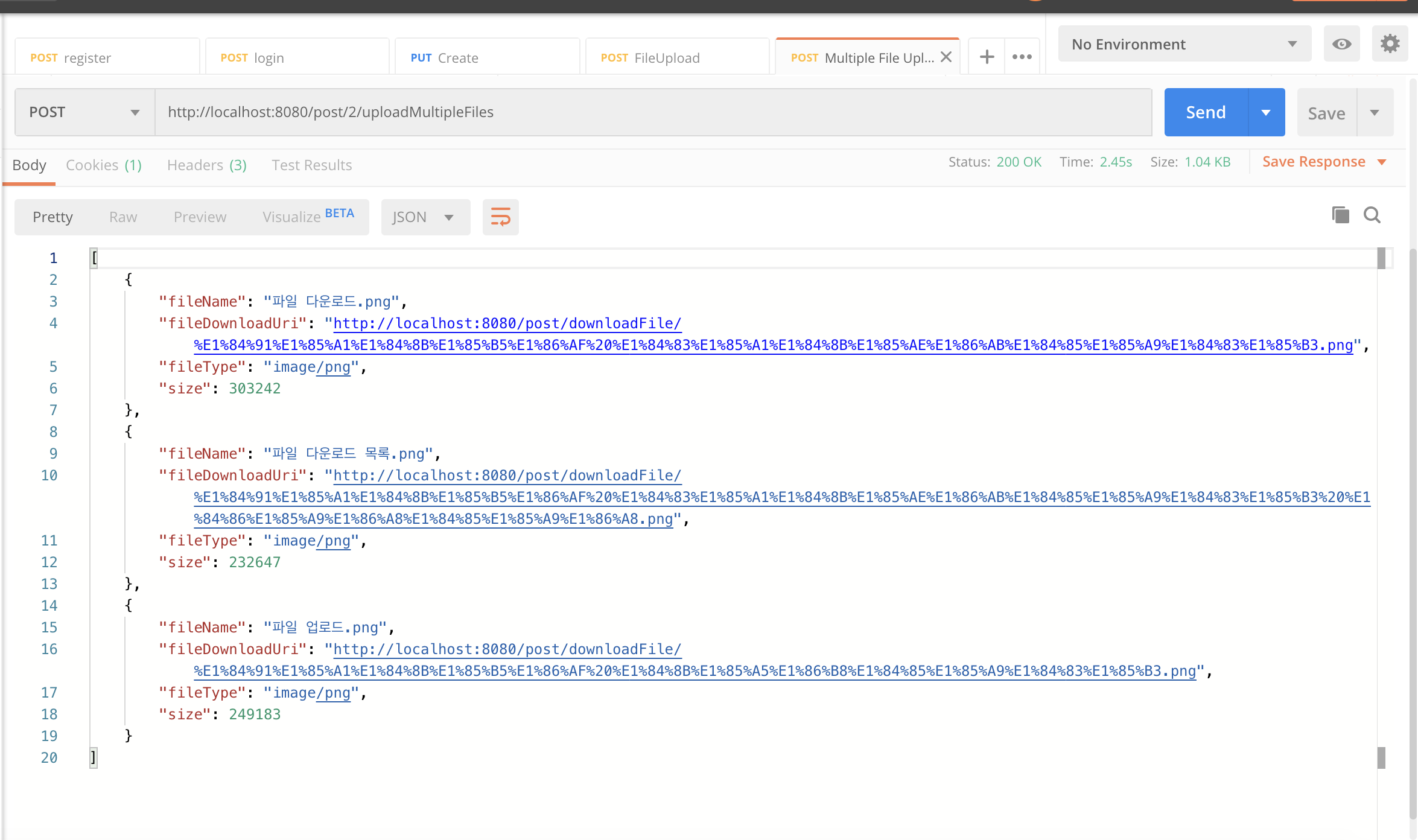Toggle the line wrap icon button
Screen dimensions: 1418x840
coord(500,217)
